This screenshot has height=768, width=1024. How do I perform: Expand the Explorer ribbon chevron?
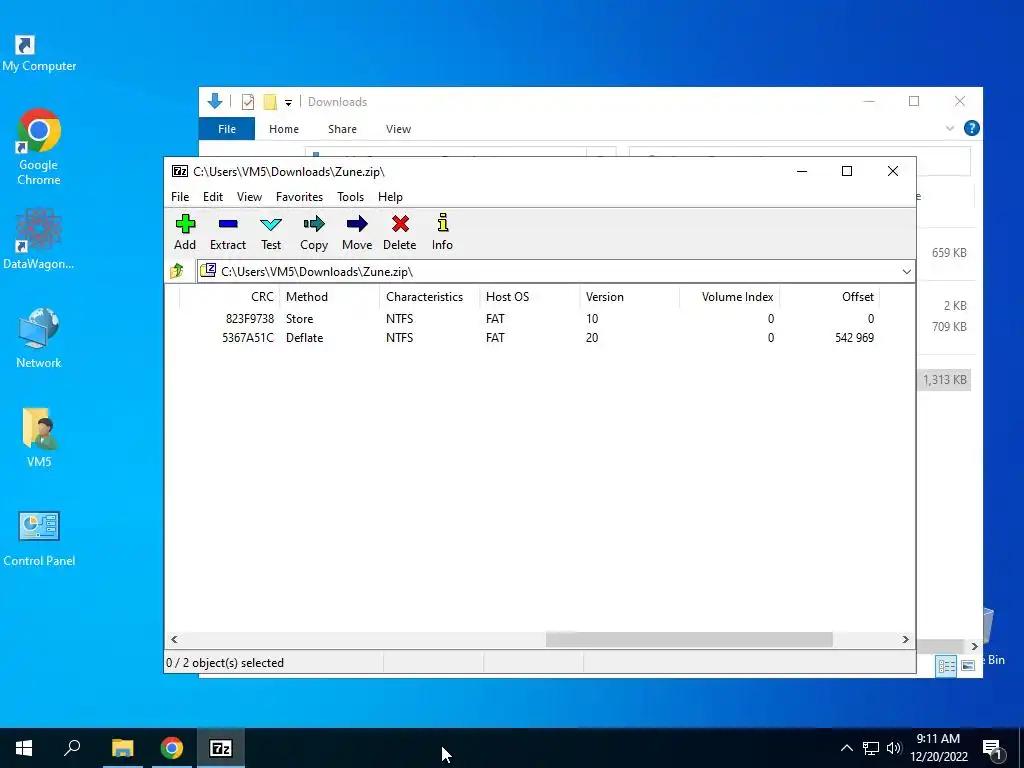pos(950,129)
